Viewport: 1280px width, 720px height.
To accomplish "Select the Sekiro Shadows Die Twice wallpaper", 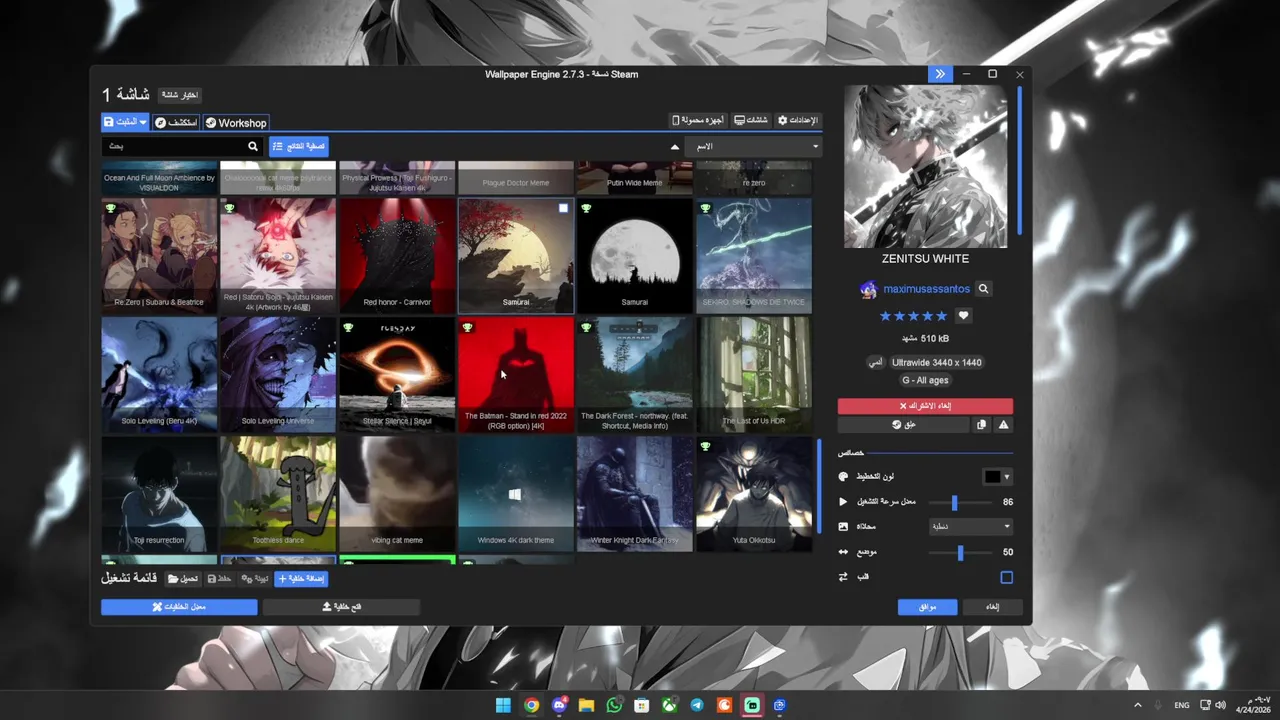I will pyautogui.click(x=754, y=256).
